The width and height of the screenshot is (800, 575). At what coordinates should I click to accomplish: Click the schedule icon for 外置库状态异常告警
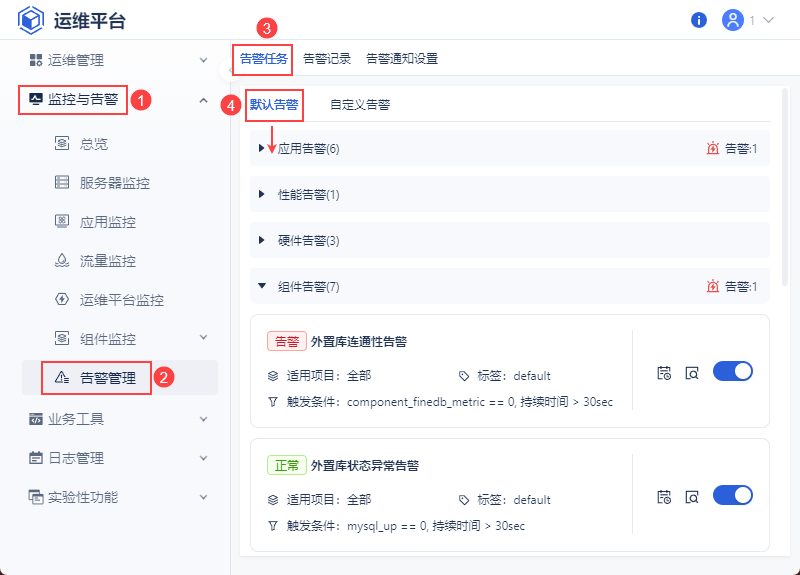[x=664, y=497]
